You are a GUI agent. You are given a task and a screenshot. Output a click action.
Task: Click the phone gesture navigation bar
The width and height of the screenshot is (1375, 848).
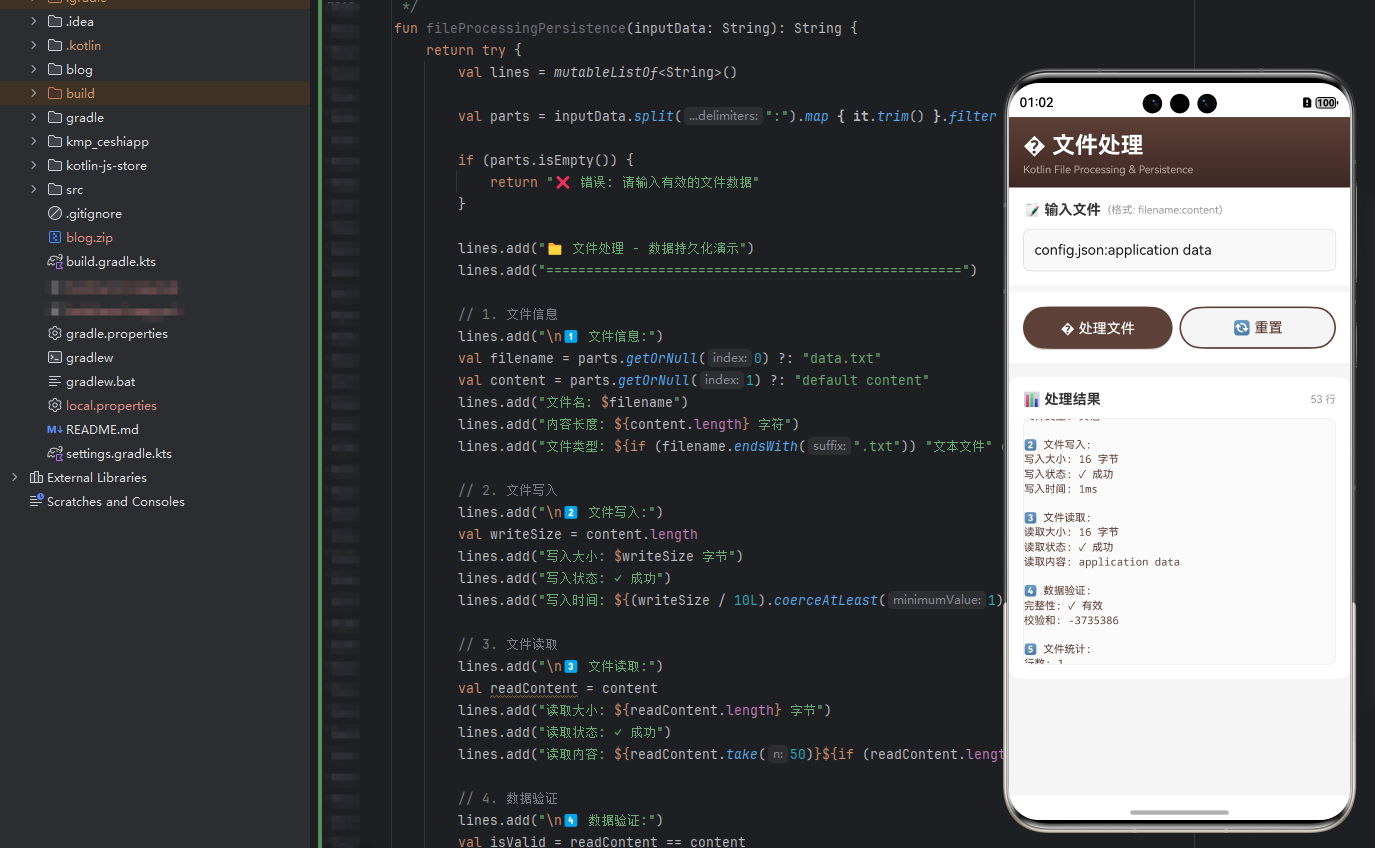pos(1179,812)
